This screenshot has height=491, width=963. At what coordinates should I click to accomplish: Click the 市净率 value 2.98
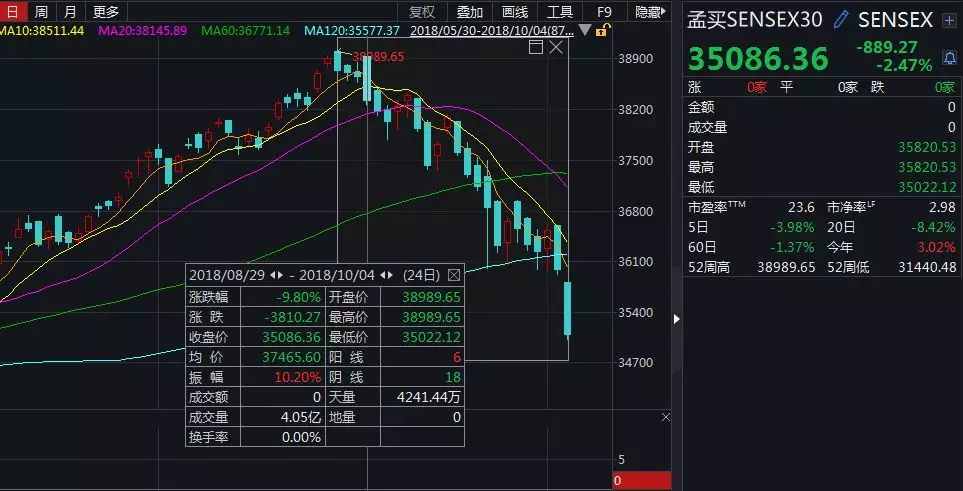pyautogui.click(x=943, y=208)
